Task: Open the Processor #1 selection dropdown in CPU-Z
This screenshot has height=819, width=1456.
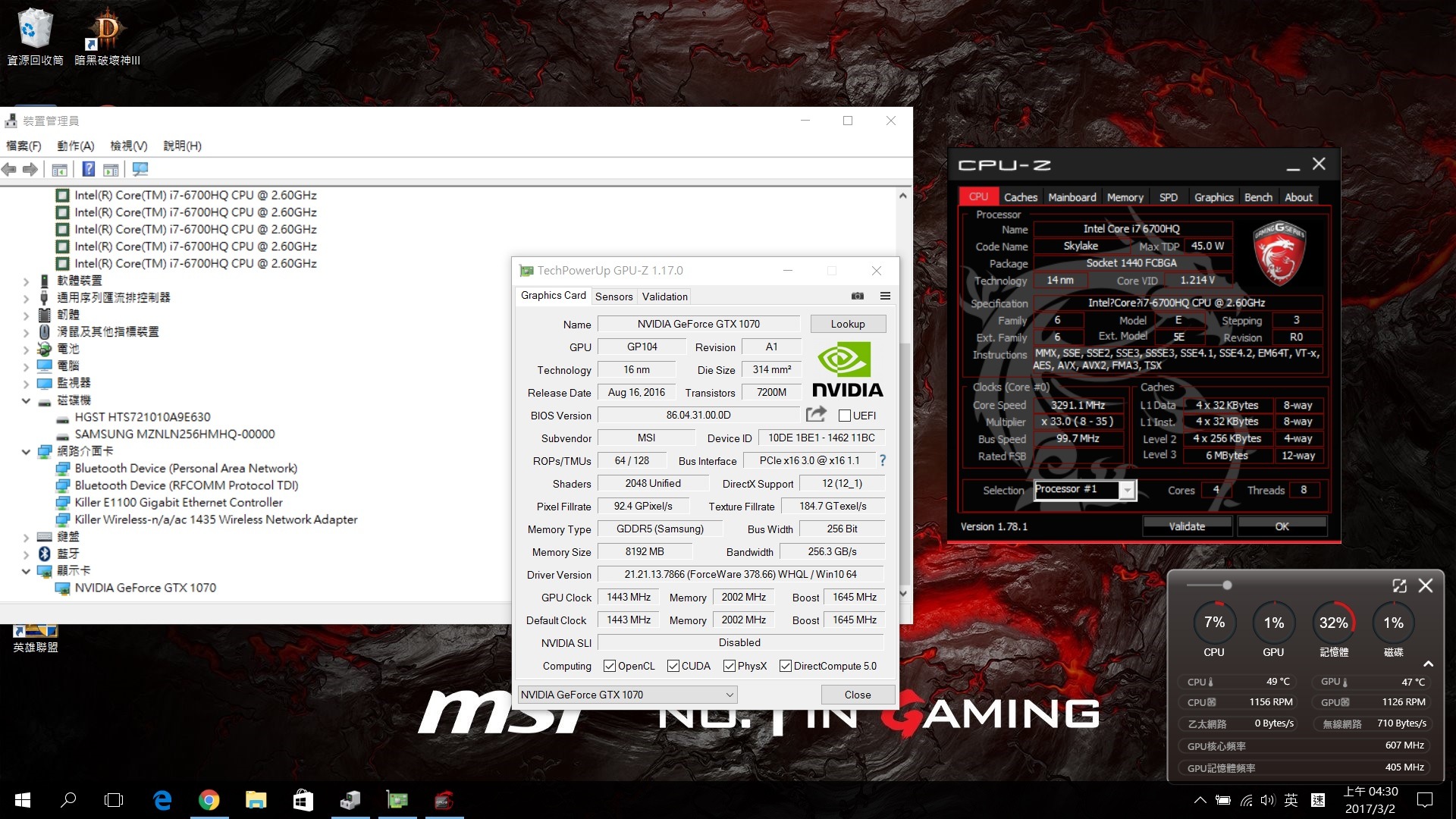Action: (1084, 490)
